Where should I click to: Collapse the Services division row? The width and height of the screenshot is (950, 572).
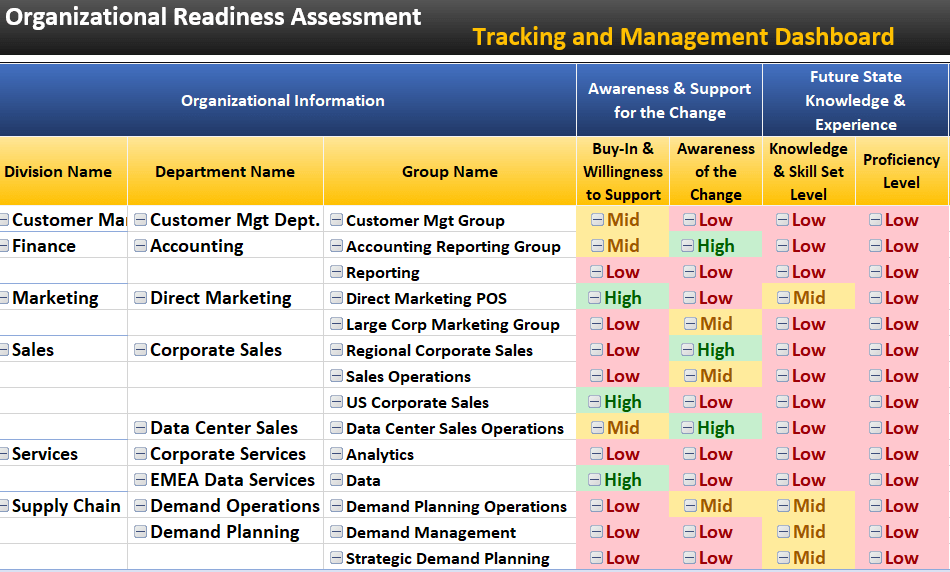click(x=3, y=454)
